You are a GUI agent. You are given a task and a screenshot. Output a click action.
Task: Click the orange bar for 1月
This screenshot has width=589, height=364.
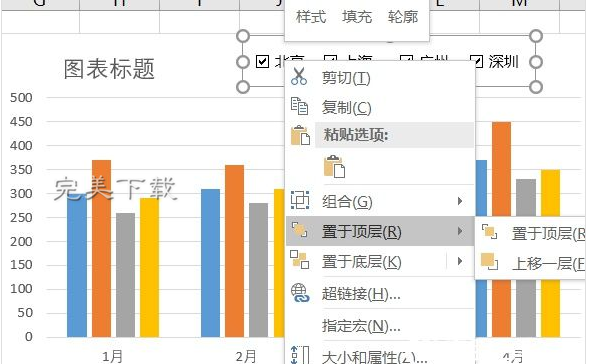(x=101, y=248)
